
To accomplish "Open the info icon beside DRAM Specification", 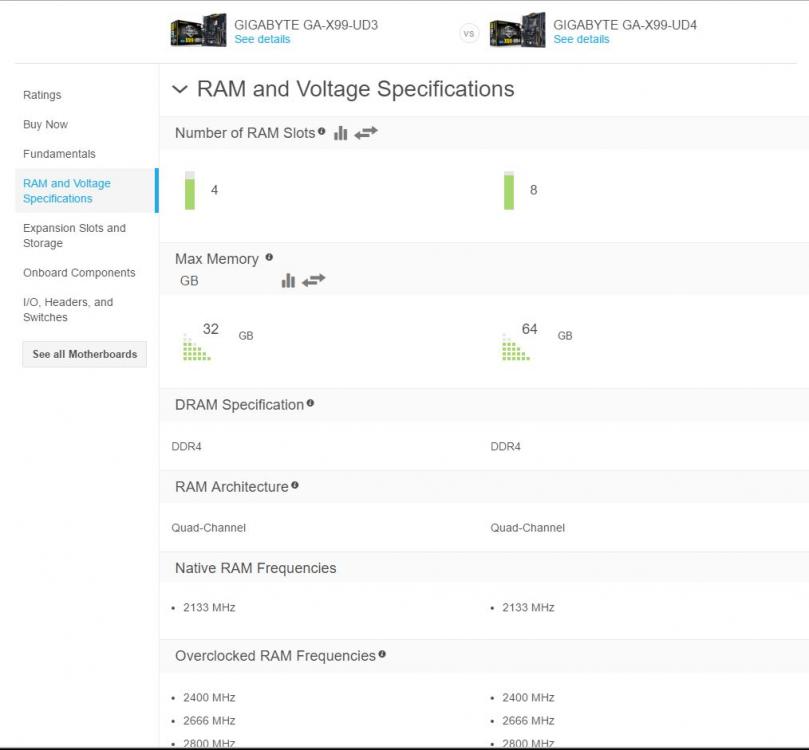I will tap(310, 403).
